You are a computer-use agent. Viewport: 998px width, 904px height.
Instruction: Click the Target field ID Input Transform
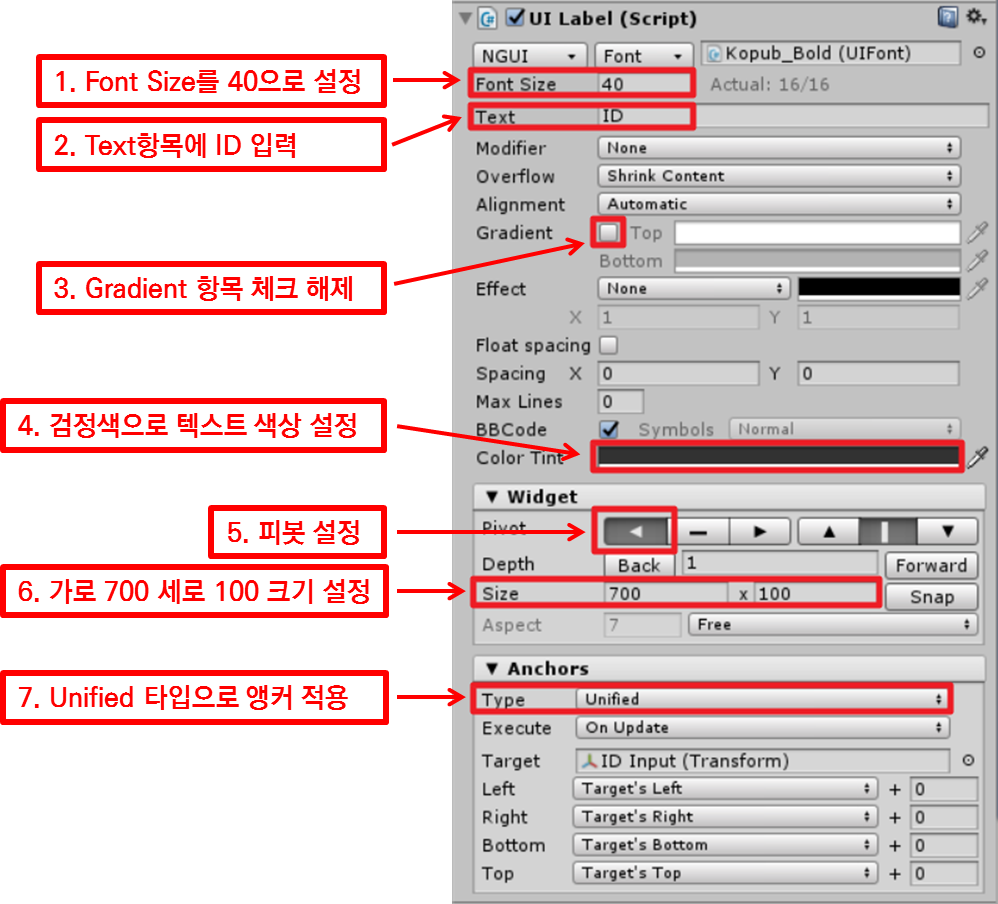pos(763,761)
